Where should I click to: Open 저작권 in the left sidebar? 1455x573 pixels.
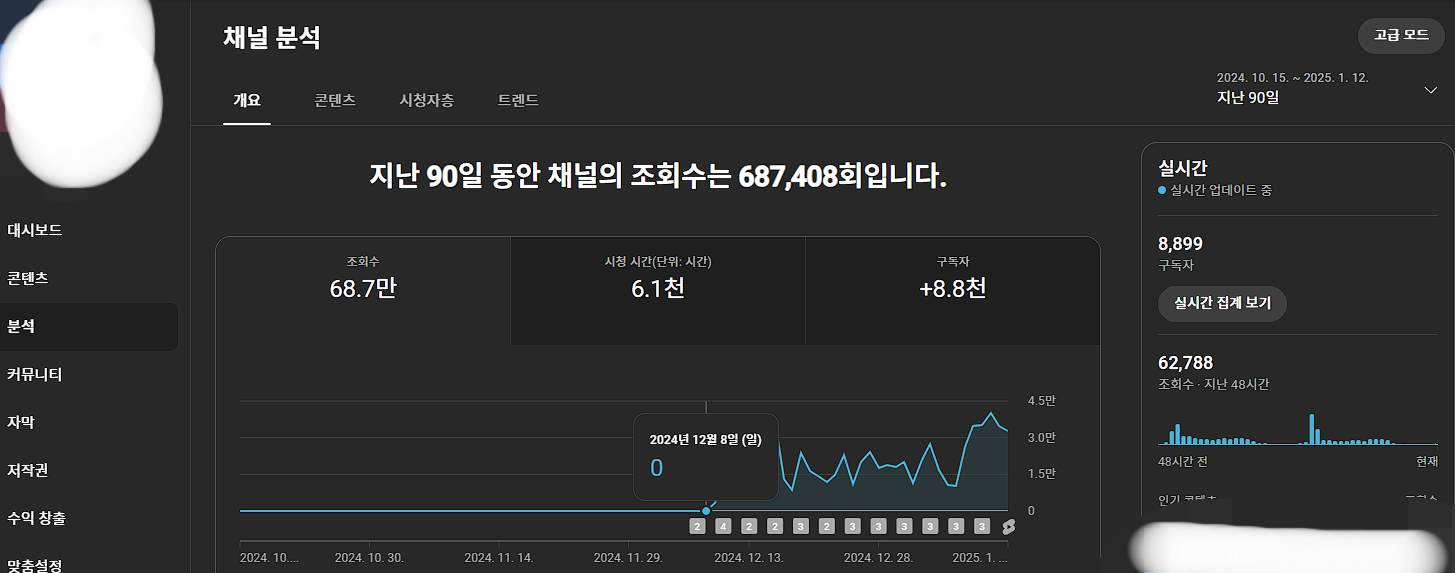pos(28,470)
